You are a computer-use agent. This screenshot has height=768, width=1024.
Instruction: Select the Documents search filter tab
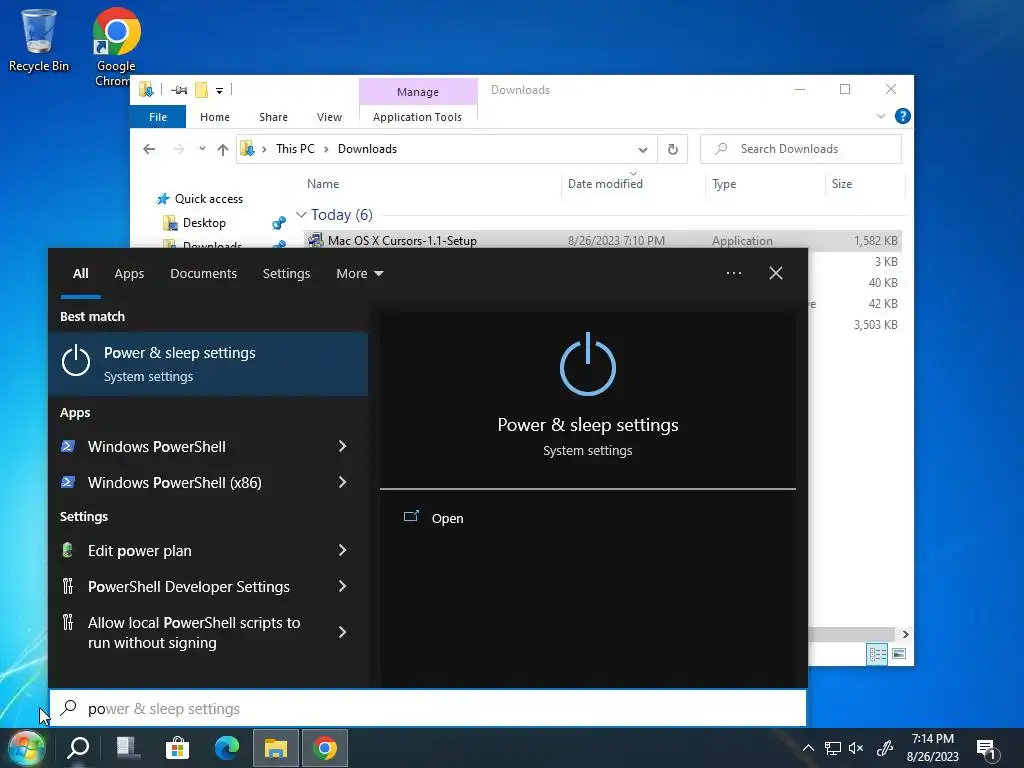(203, 274)
